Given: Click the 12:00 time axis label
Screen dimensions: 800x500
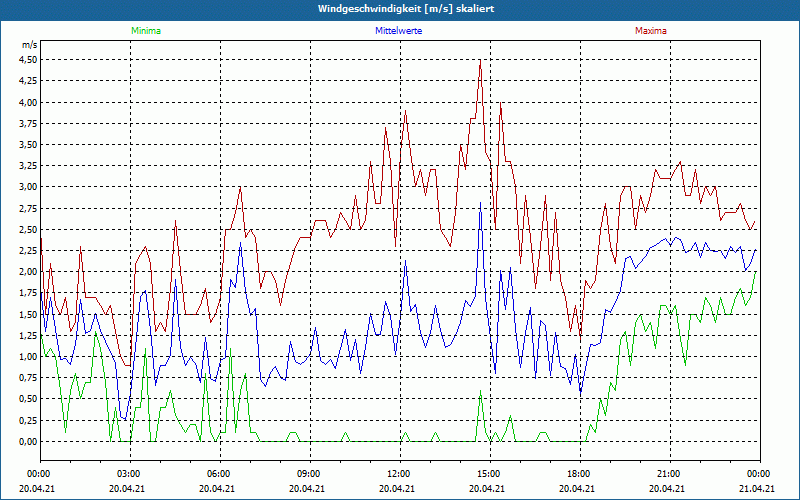Looking at the screenshot, I should (399, 474).
